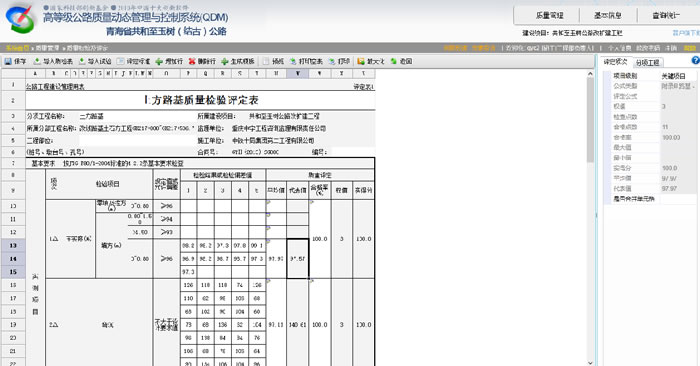Select row header 13
Viewport: 700px width, 366px height.
tap(13, 245)
